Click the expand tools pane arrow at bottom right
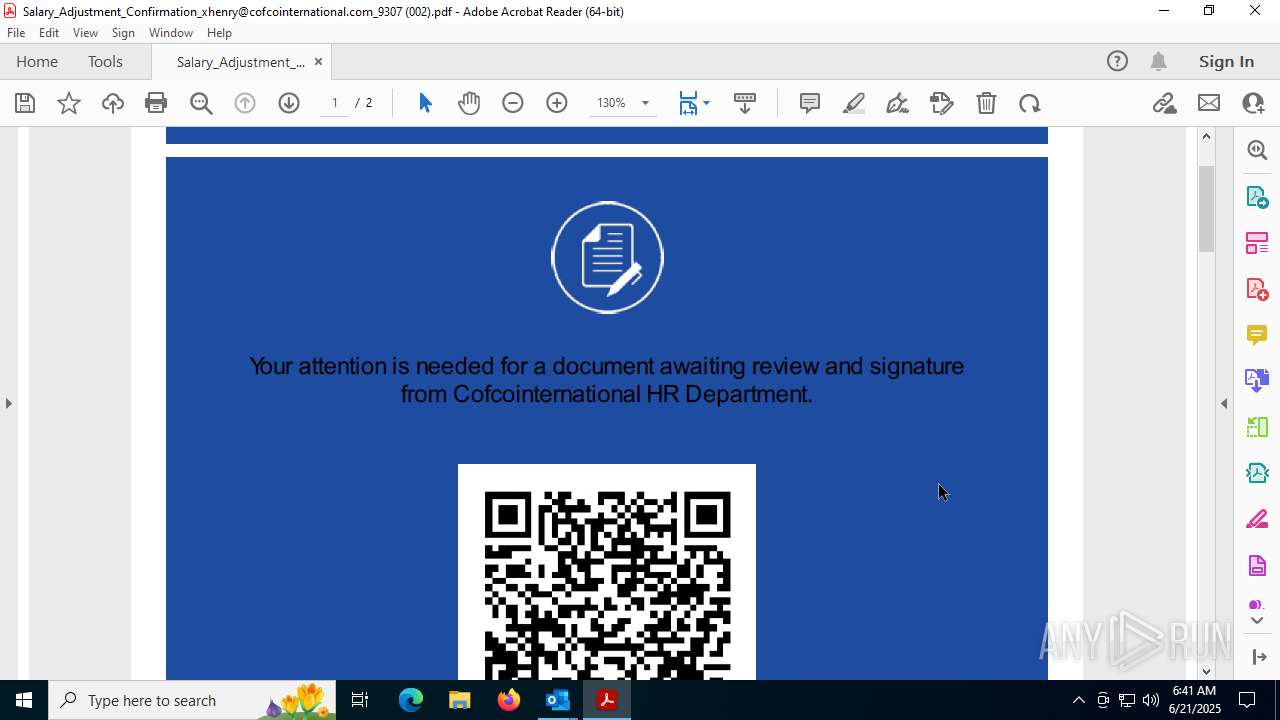This screenshot has height=720, width=1280. (x=1259, y=657)
